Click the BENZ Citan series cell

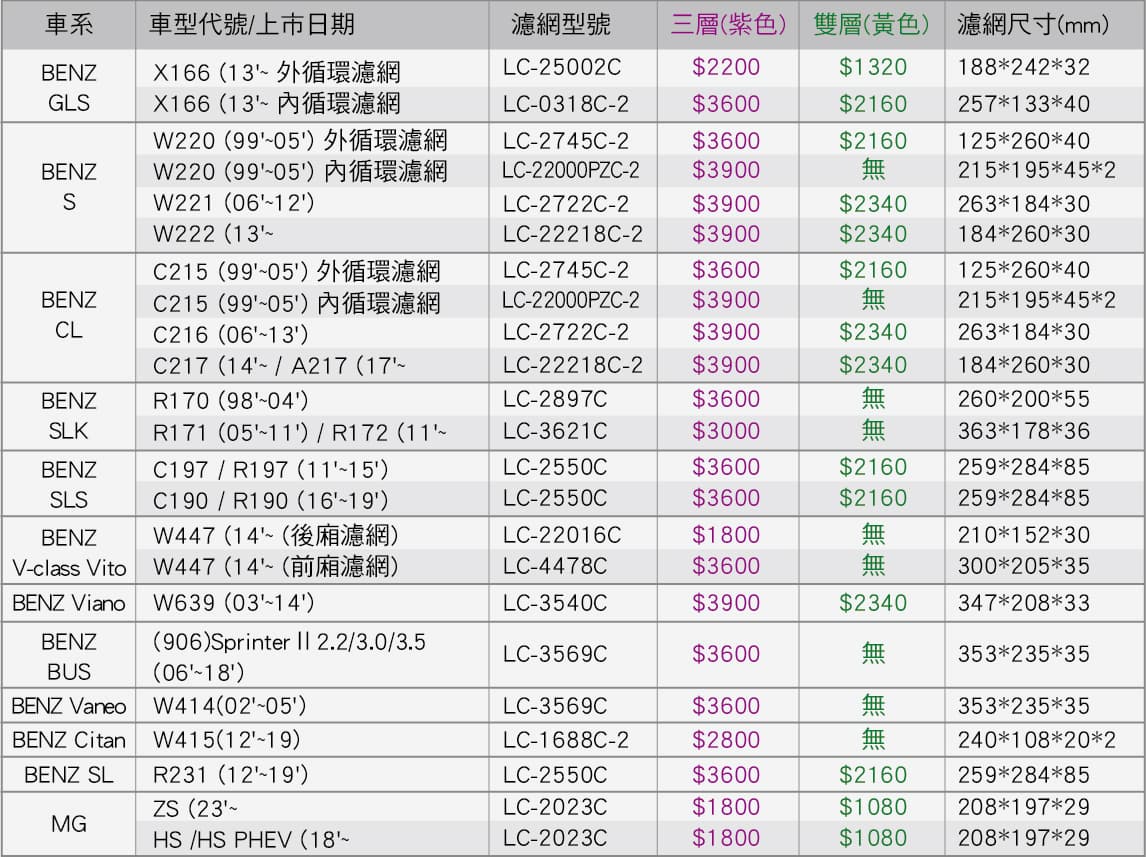click(69, 740)
